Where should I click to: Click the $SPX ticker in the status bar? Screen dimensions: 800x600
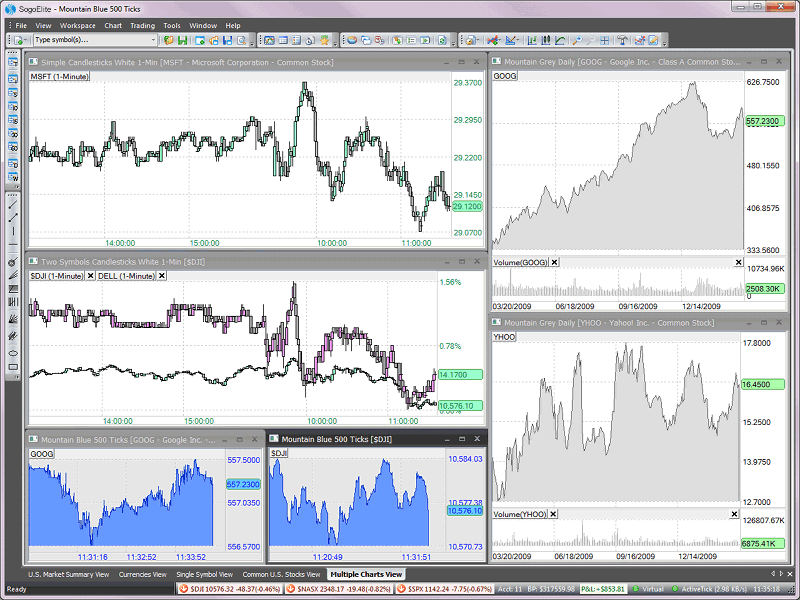point(445,589)
